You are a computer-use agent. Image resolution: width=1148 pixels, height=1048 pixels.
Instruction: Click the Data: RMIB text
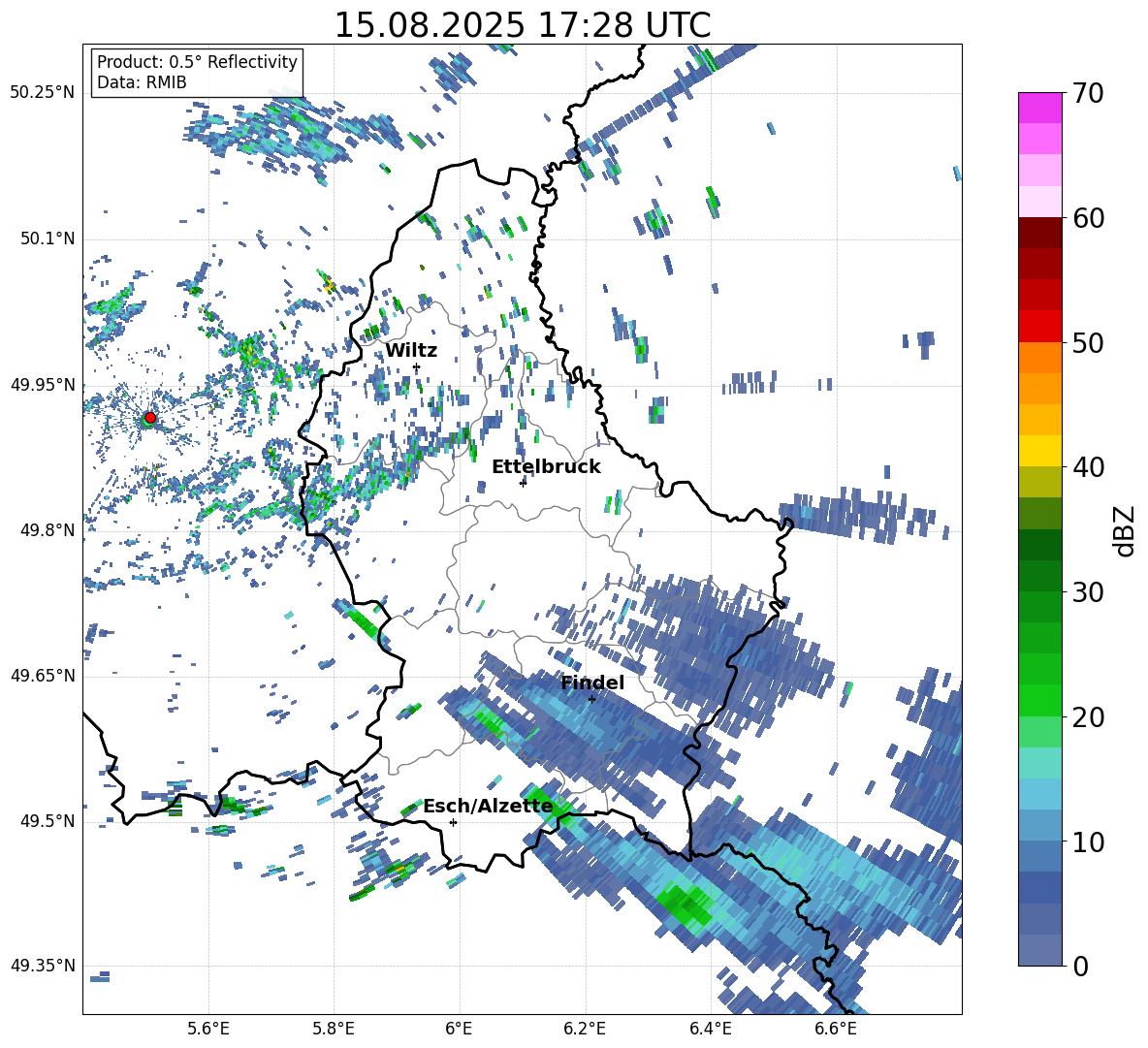pos(142,82)
